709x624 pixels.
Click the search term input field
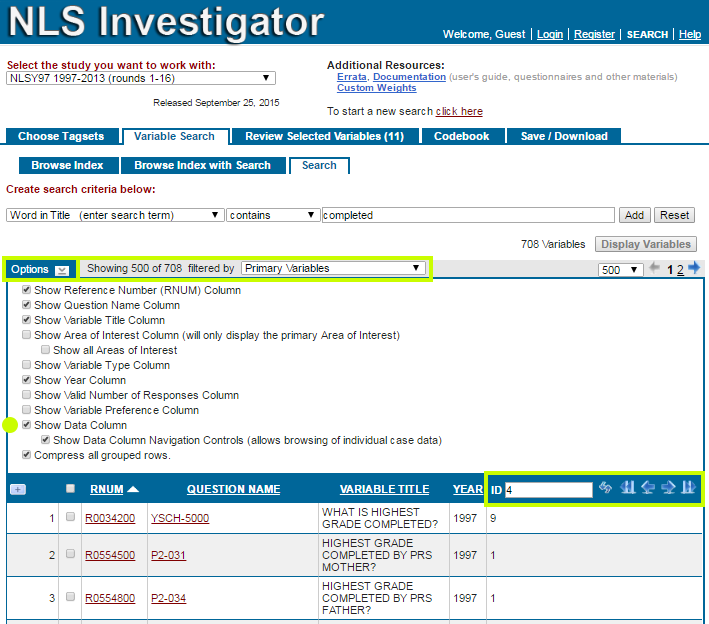[x=468, y=215]
